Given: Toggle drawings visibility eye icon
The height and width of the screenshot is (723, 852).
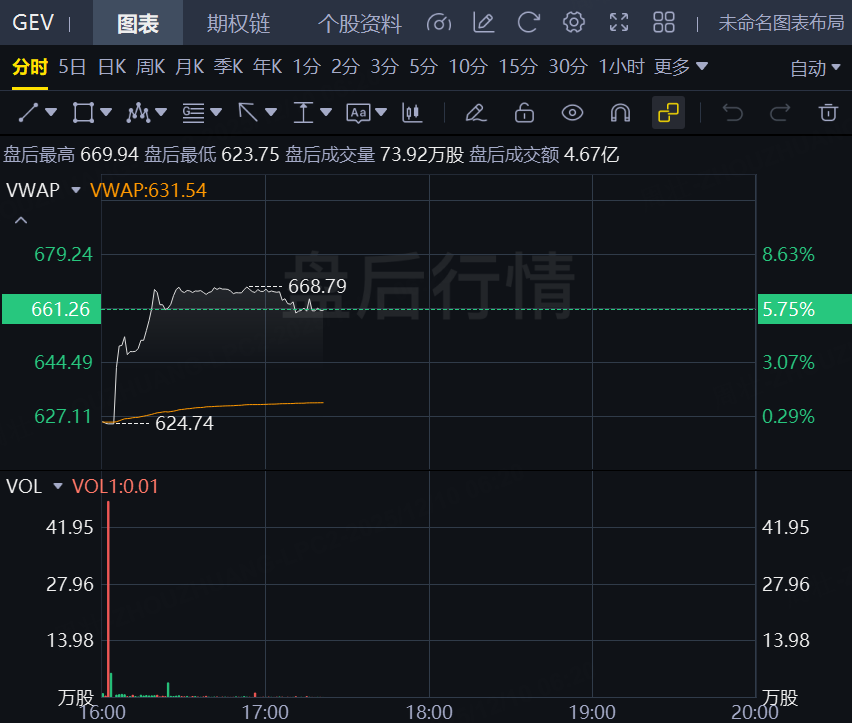Looking at the screenshot, I should point(572,113).
